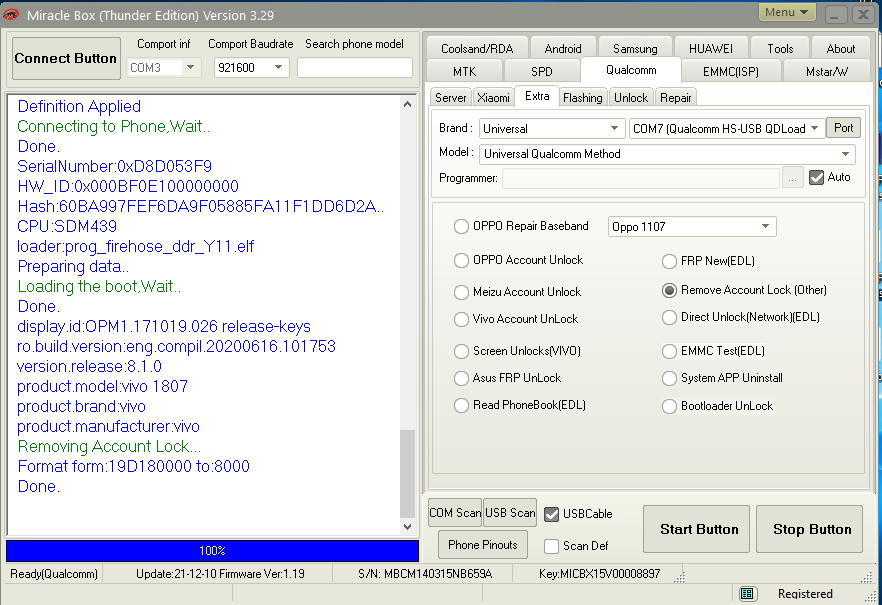882x605 pixels.
Task: Open the Tools tab
Action: pos(780,49)
